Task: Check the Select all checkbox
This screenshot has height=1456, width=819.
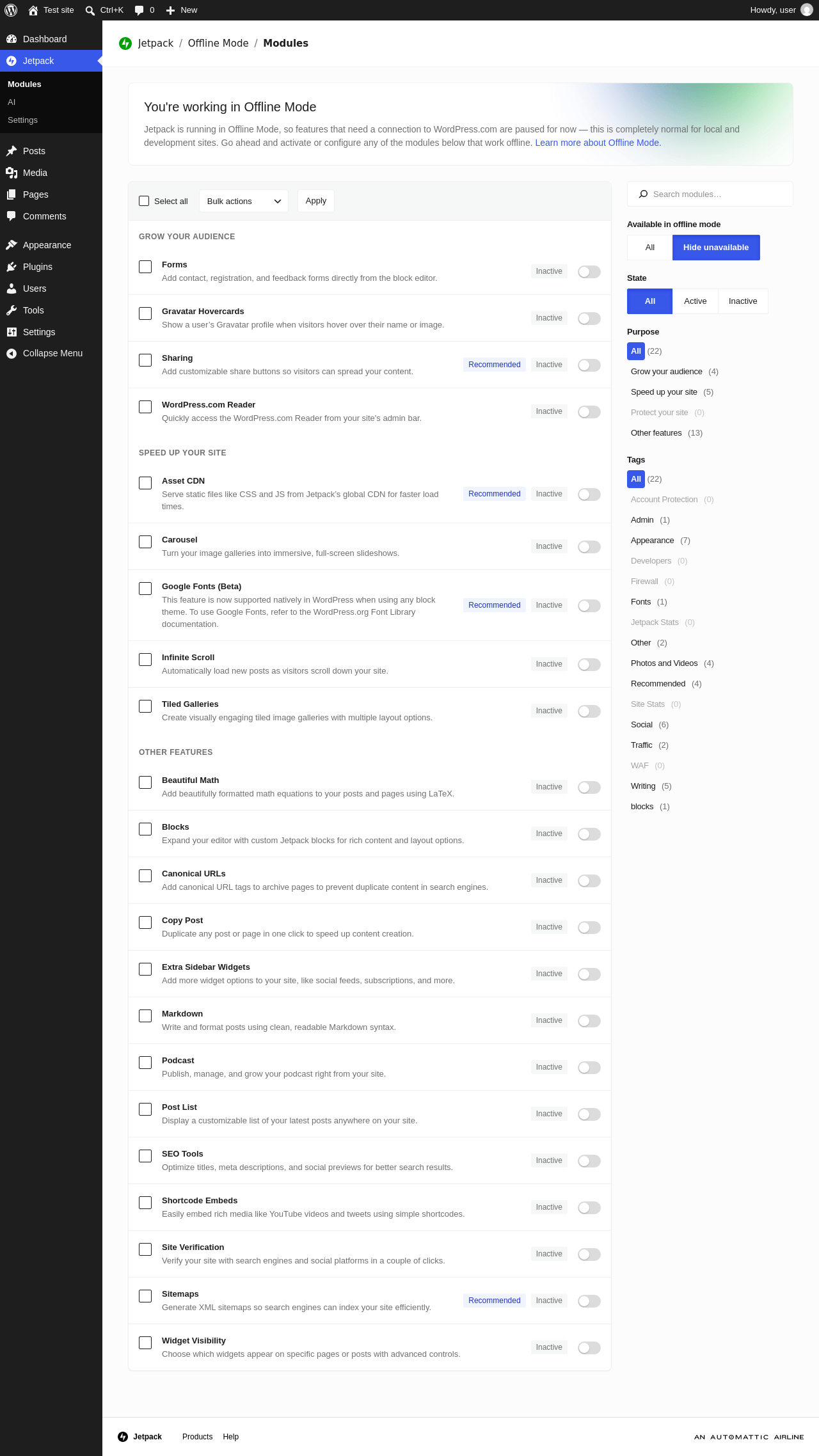Action: [x=144, y=201]
